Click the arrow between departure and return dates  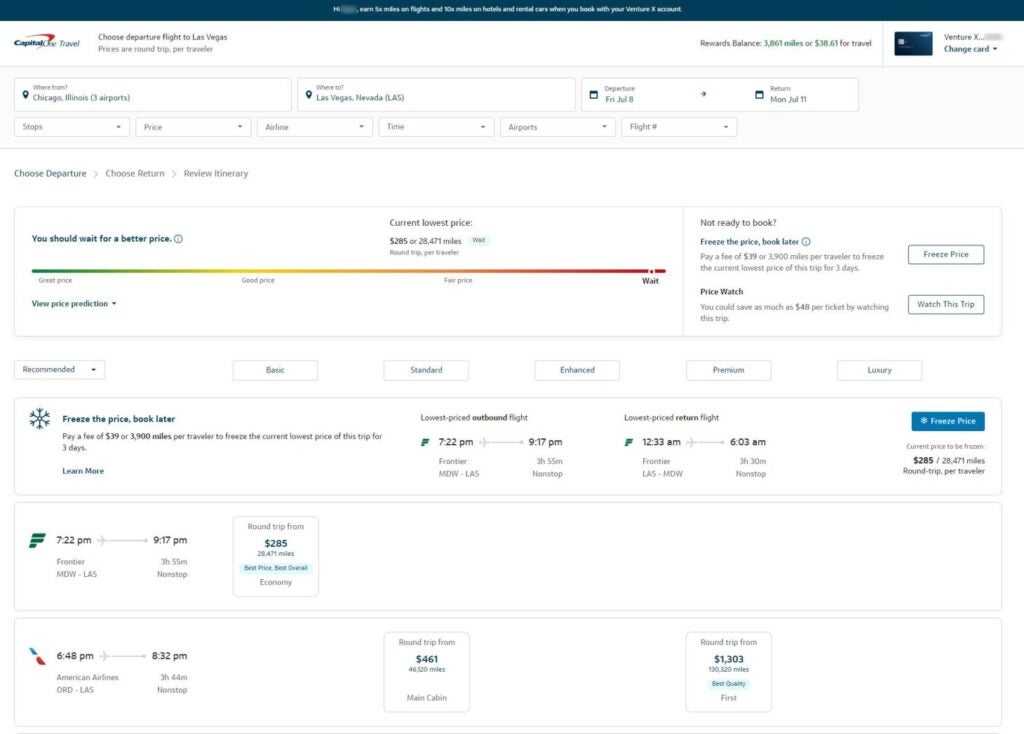click(704, 92)
